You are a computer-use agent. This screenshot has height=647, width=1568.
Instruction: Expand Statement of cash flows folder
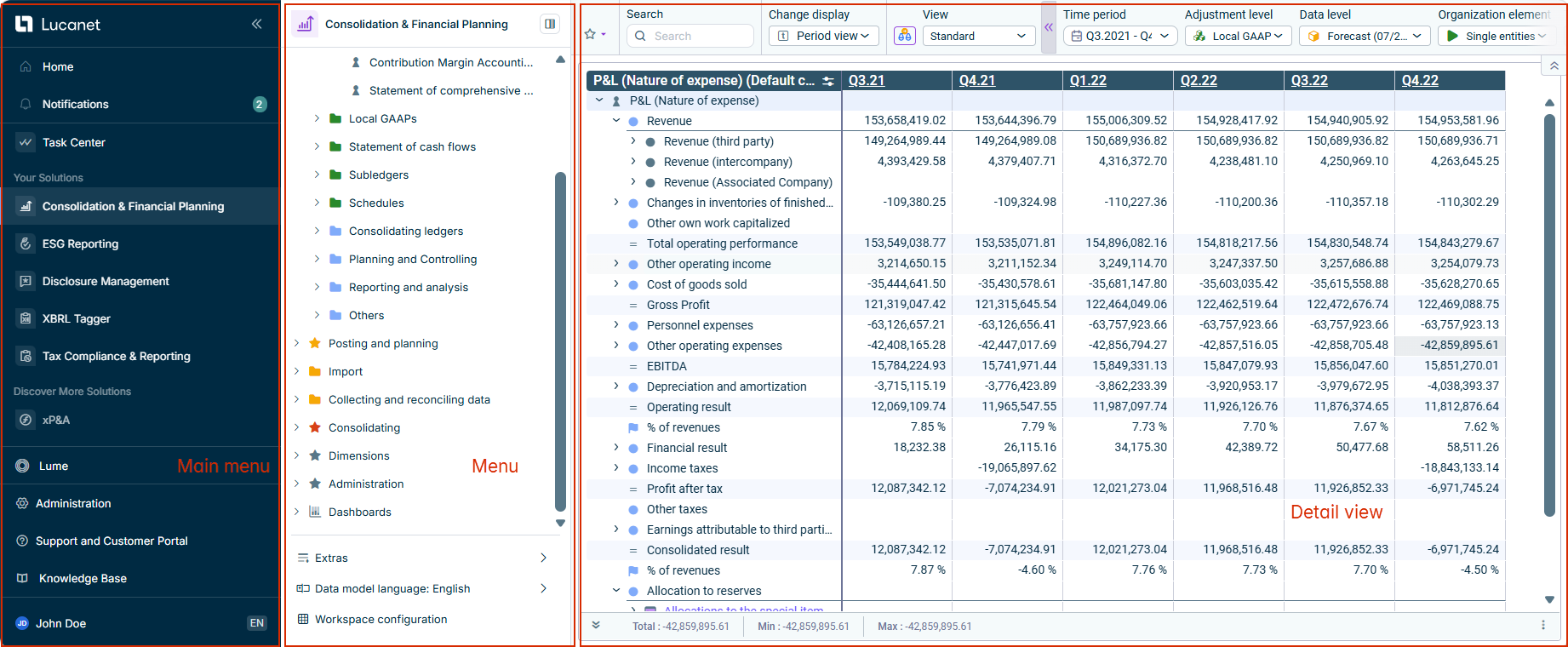point(317,146)
